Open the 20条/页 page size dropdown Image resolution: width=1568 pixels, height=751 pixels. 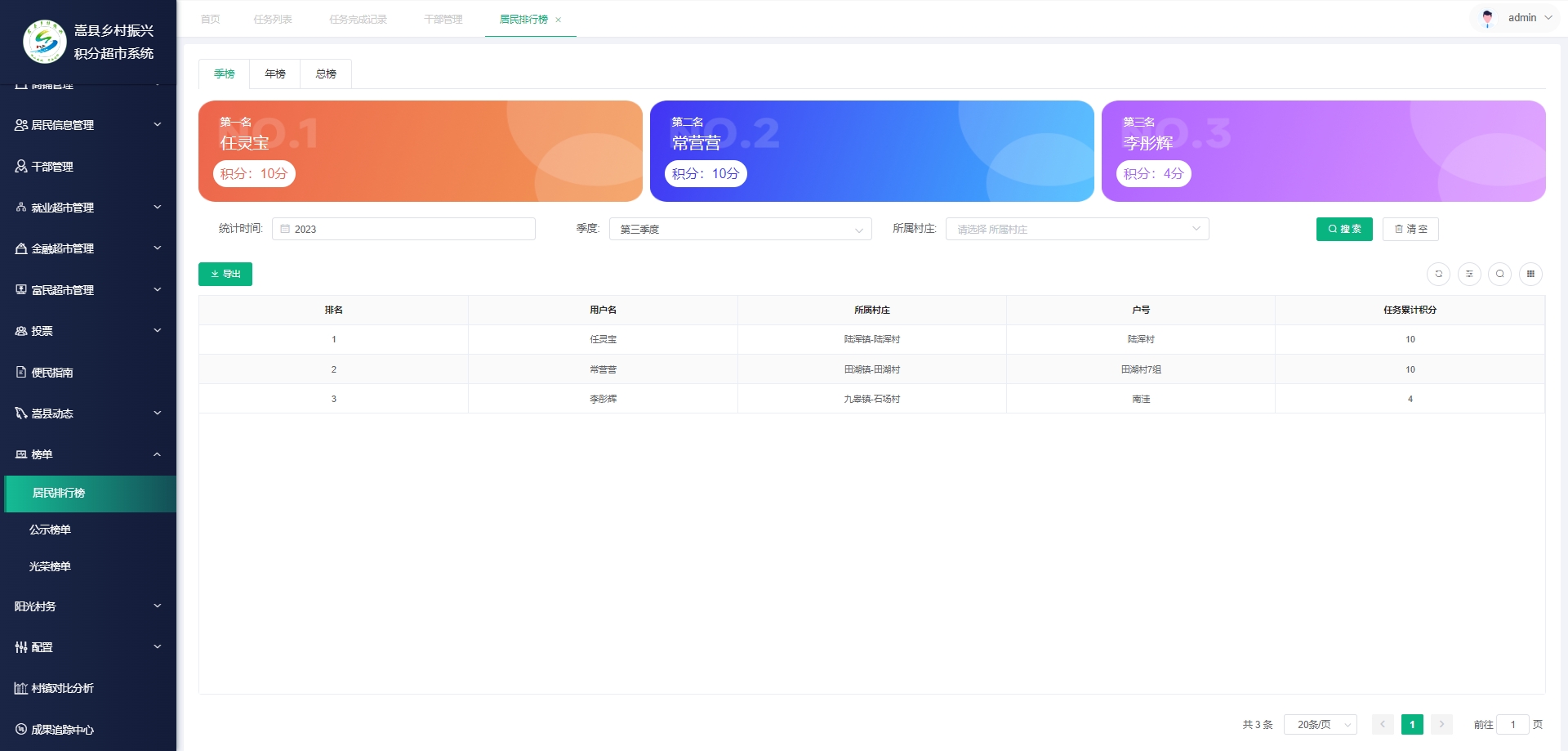point(1320,724)
